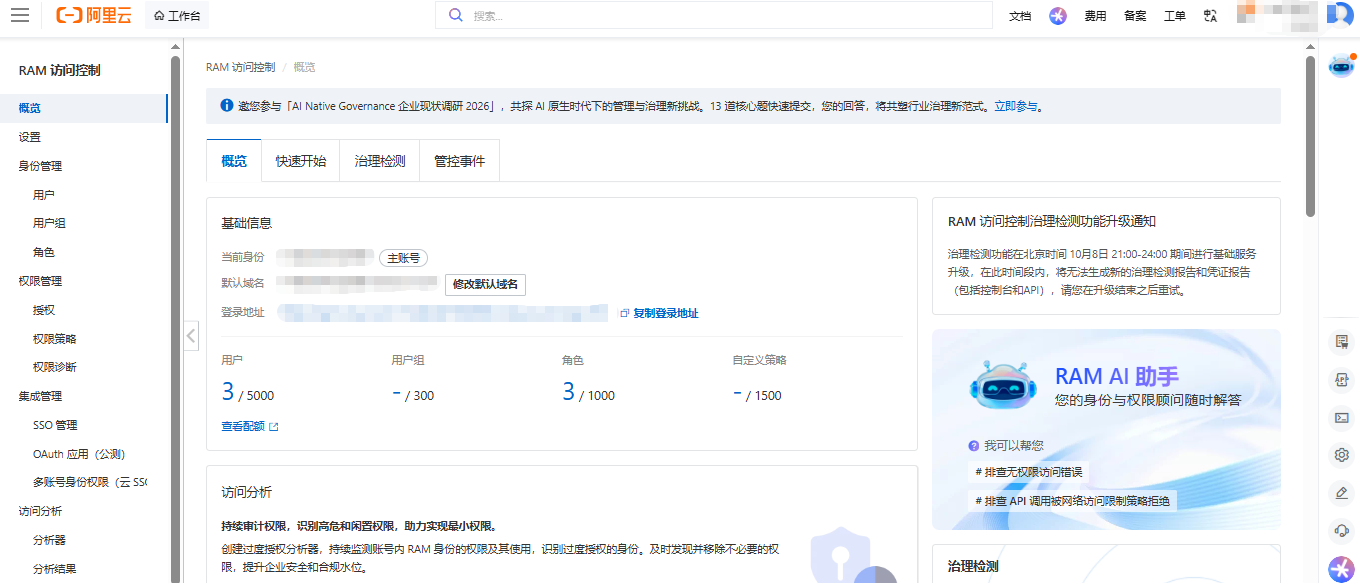Collapse the left sidebar with the arrow handle
This screenshot has width=1360, height=583.
(x=192, y=336)
